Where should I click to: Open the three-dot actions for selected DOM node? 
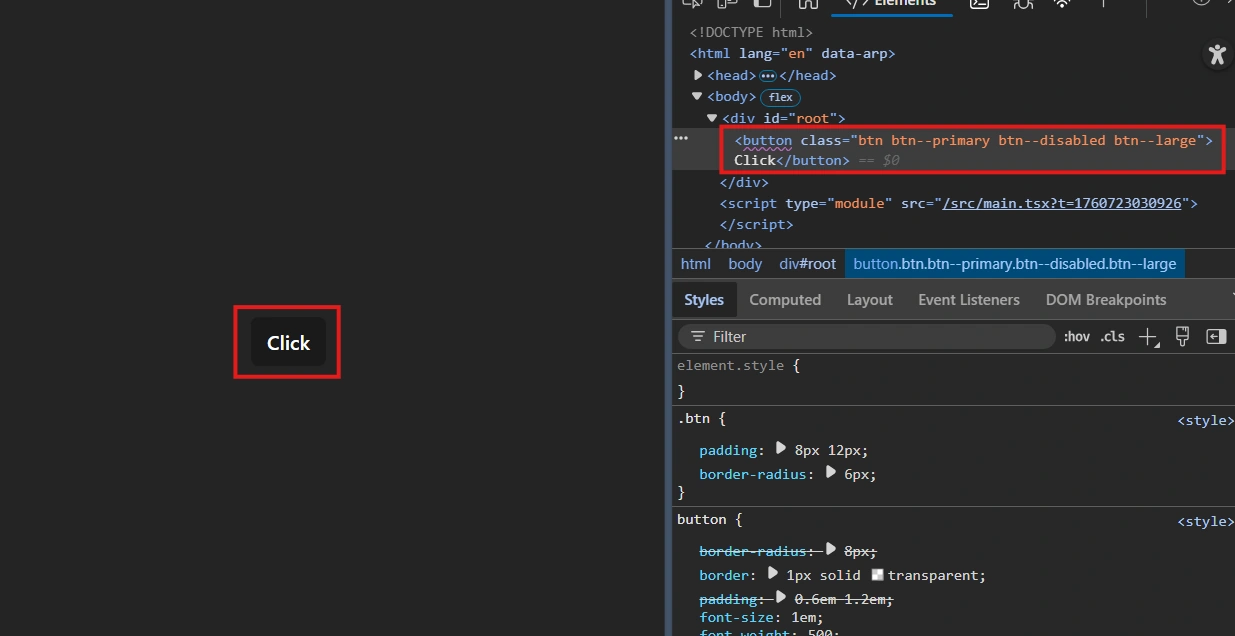click(681, 138)
